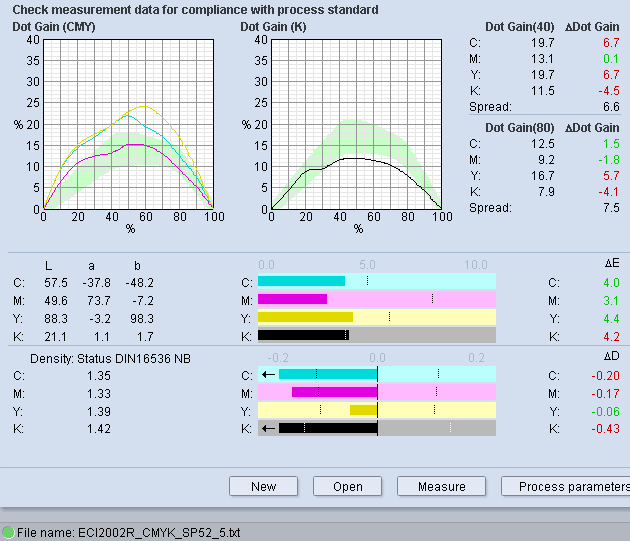630x541 pixels.
Task: Click ΔDot Gain value -4.5 for black
Action: 609,91
